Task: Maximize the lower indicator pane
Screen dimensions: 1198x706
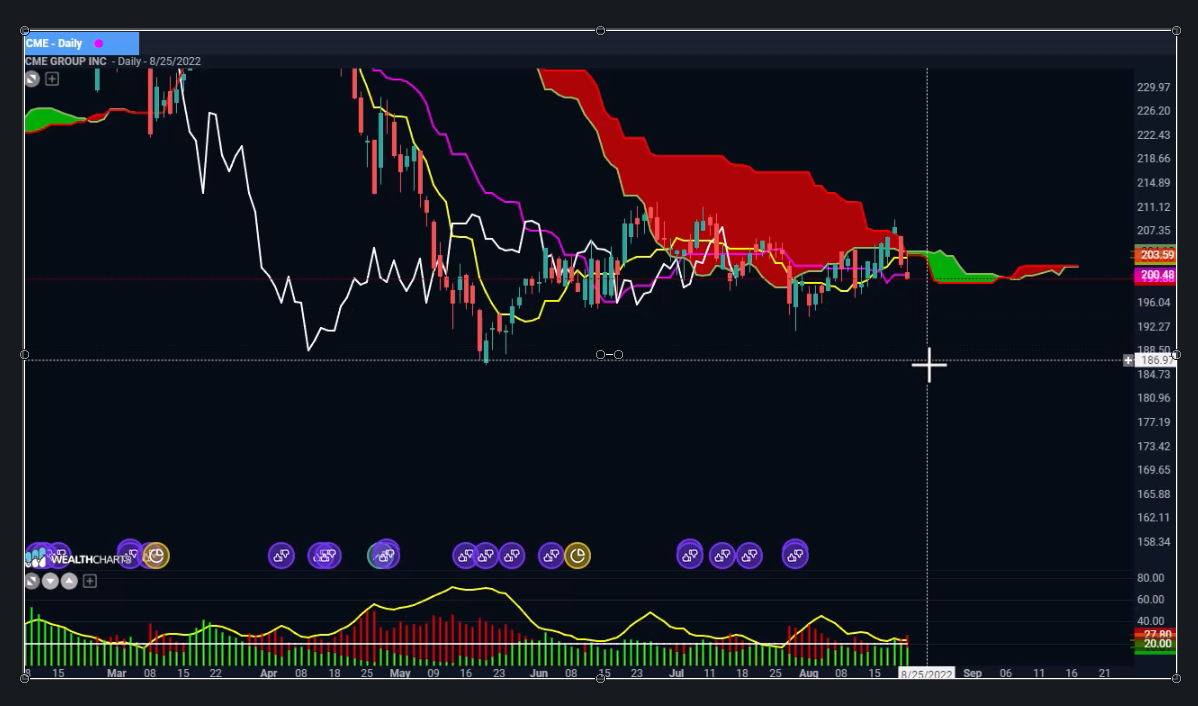Action: (x=31, y=581)
